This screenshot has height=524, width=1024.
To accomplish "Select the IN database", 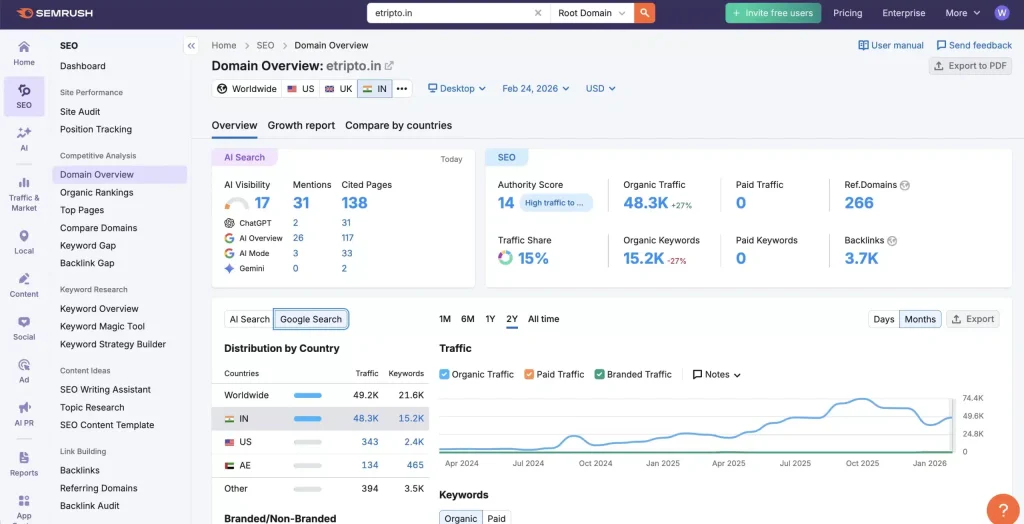I will pyautogui.click(x=375, y=89).
